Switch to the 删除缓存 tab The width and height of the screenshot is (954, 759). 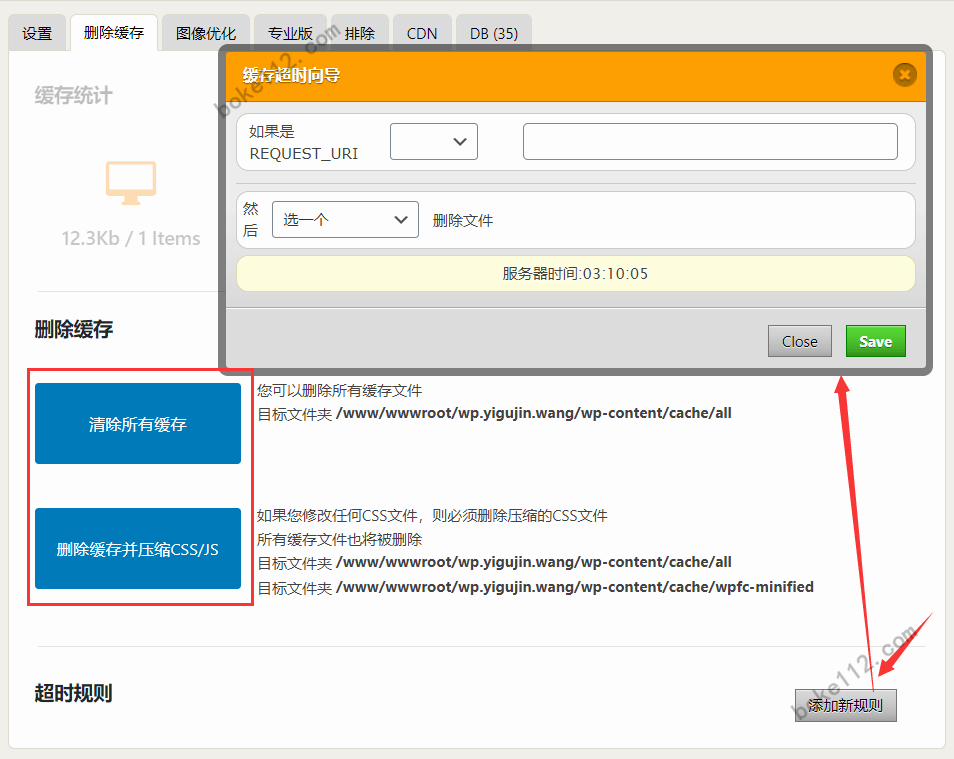114,33
